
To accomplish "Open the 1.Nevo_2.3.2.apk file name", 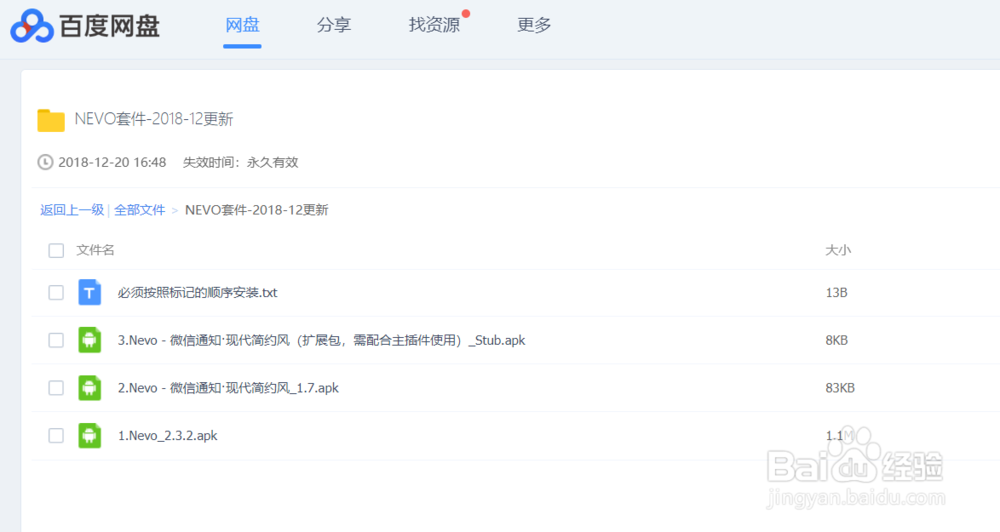I will 168,436.
